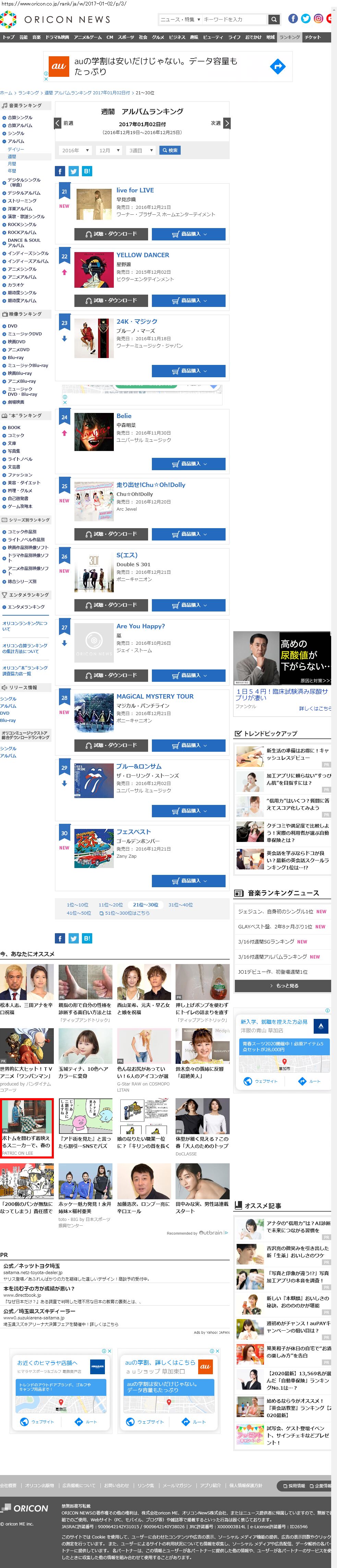Share ranking via Hatena B! icon at top
337x1568 pixels.
pyautogui.click(x=87, y=171)
